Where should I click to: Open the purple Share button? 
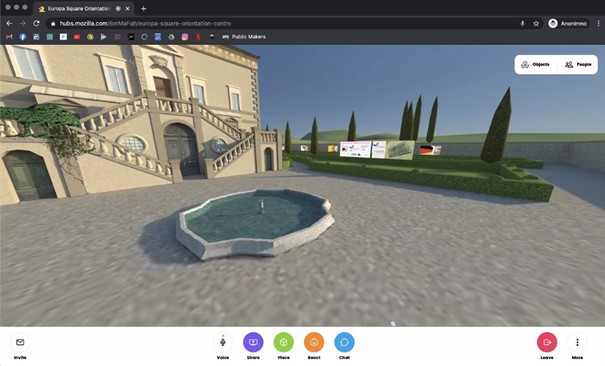coord(253,342)
